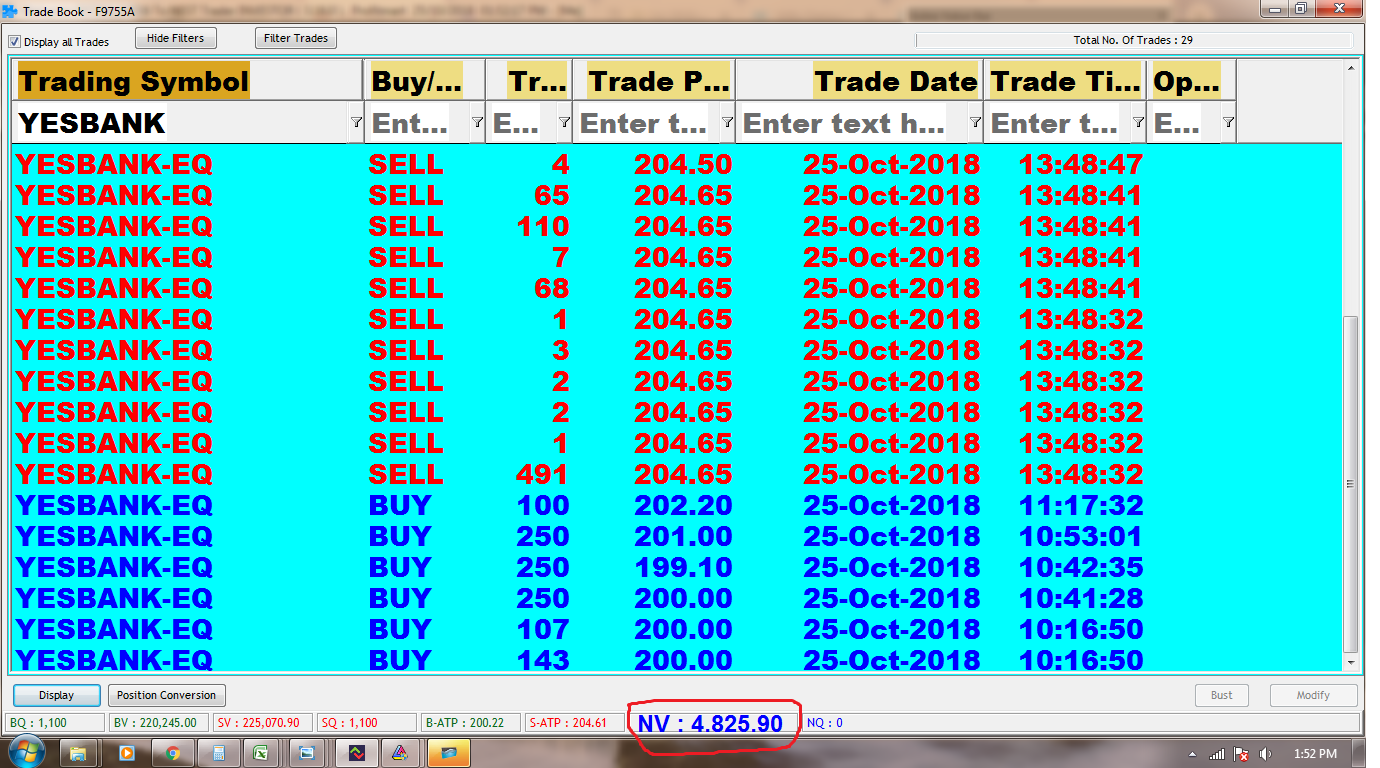Click the quantity cell showing 107
This screenshot has height=768, width=1380.
click(x=542, y=629)
